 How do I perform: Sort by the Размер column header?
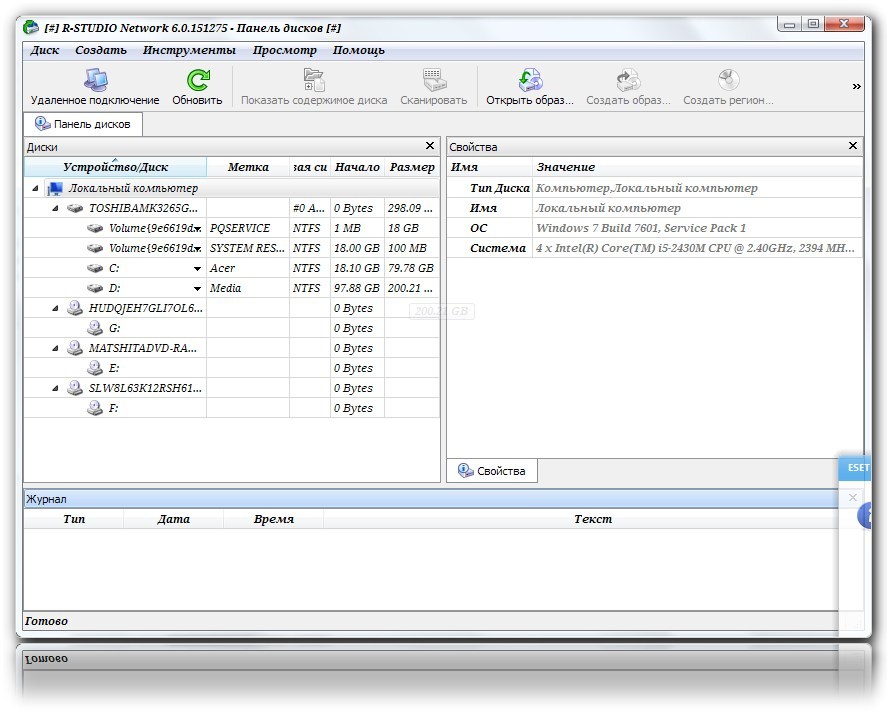pyautogui.click(x=412, y=167)
